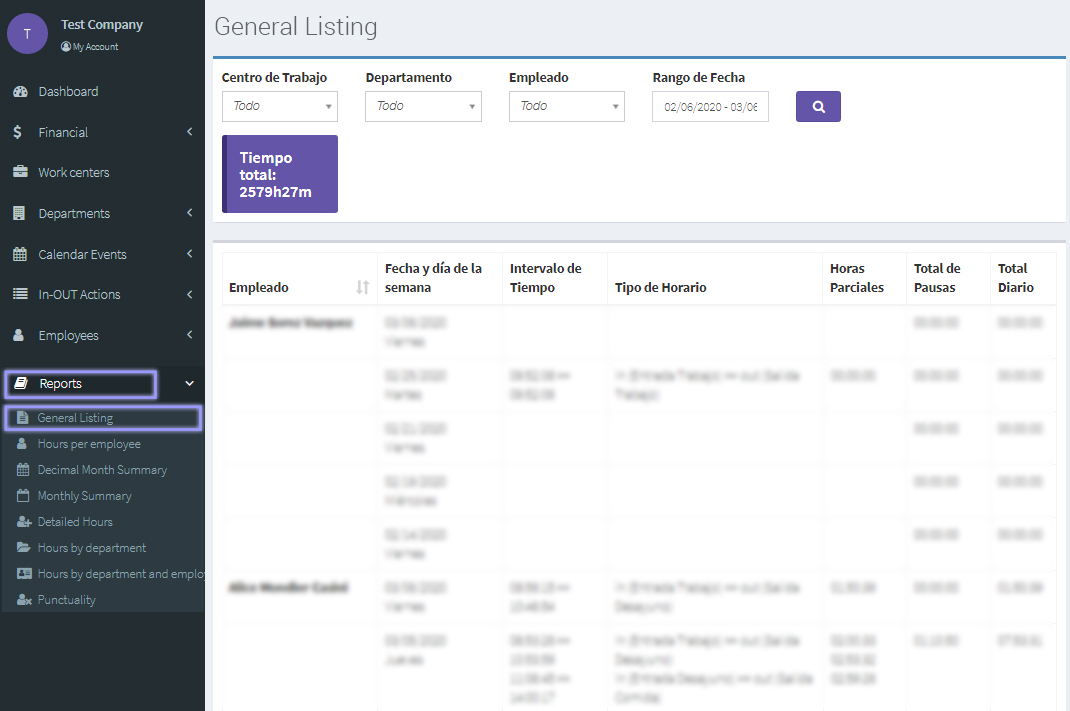Image resolution: width=1070 pixels, height=711 pixels.
Task: Open the Departamento dropdown
Action: pyautogui.click(x=423, y=106)
